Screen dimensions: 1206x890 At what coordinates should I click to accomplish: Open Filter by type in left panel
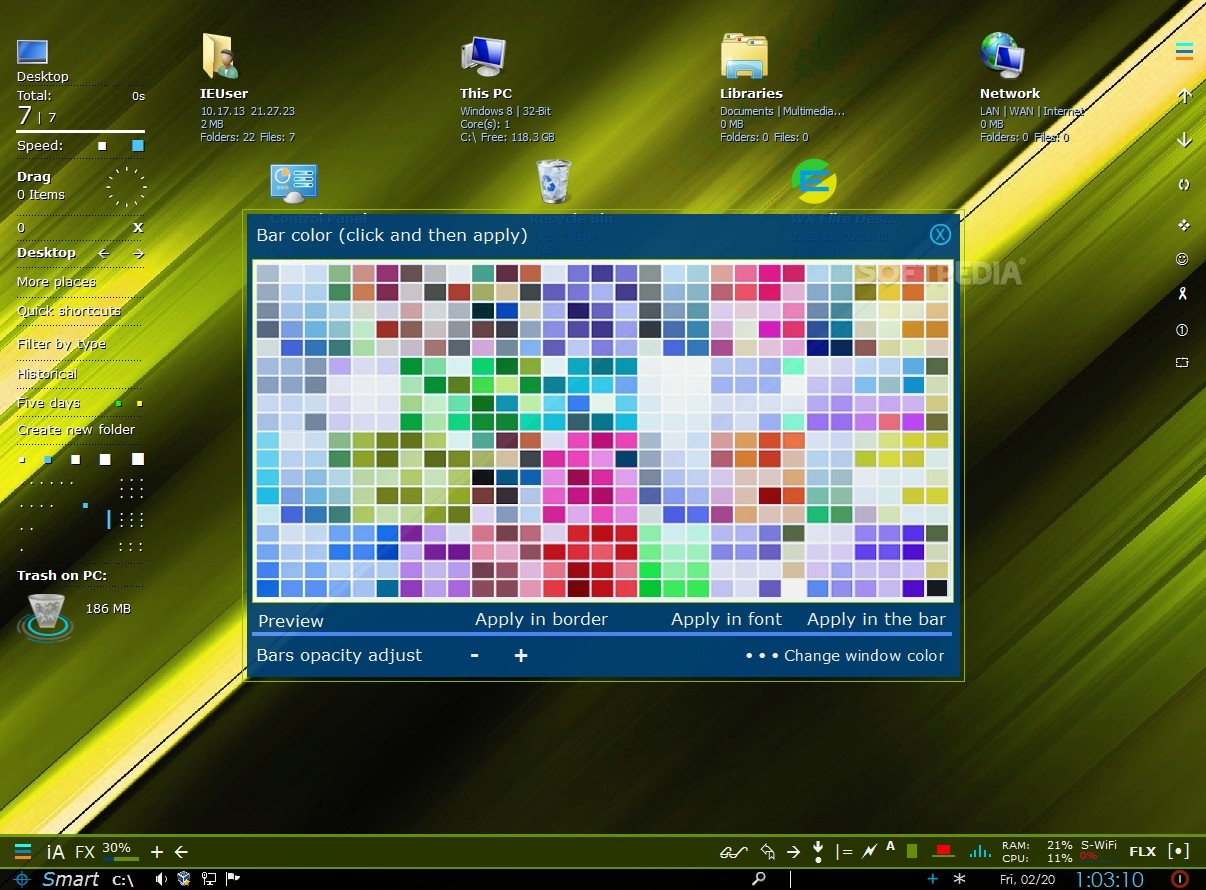pyautogui.click(x=61, y=344)
